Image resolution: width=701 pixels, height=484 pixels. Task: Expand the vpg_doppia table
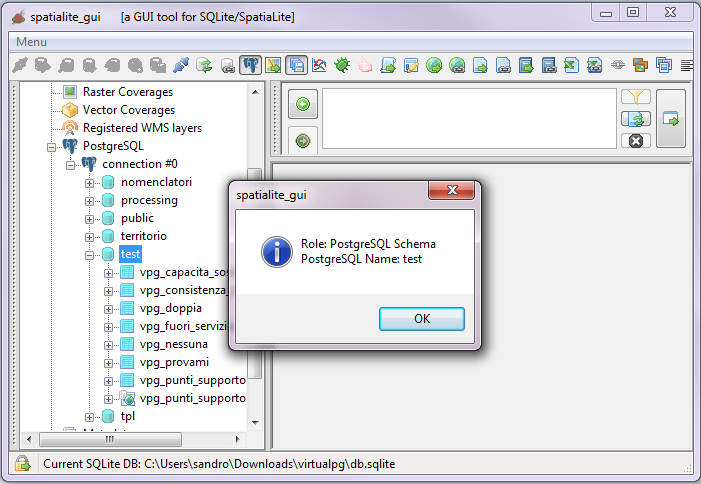(108, 309)
